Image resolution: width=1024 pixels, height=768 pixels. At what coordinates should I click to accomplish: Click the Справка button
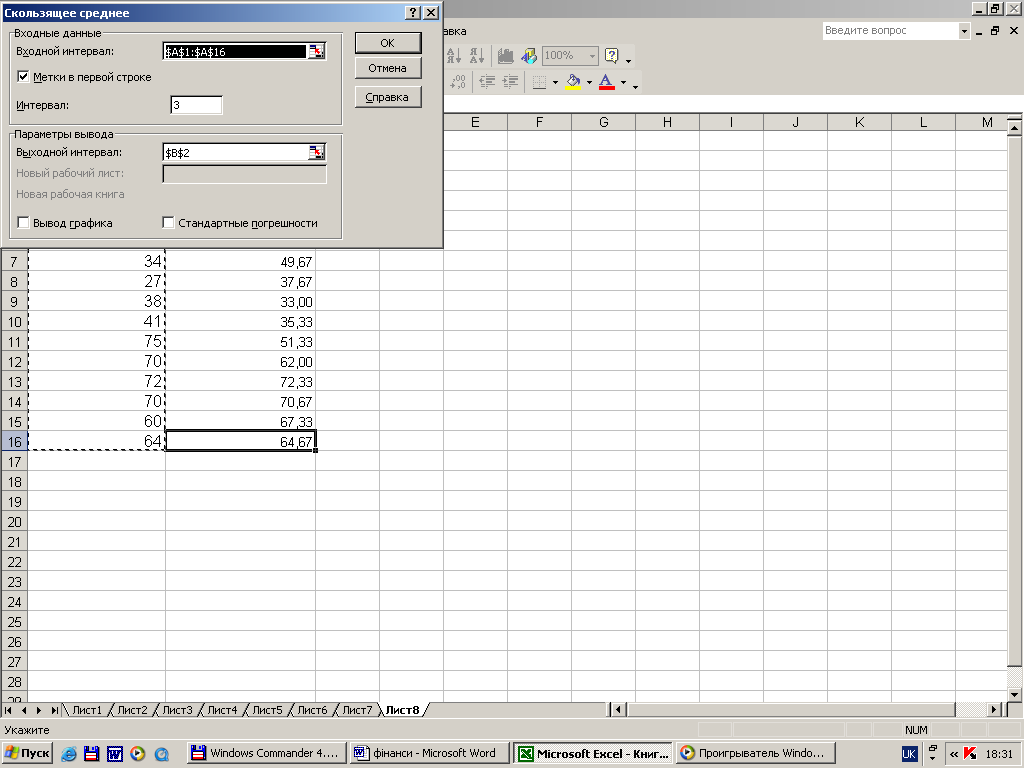pyautogui.click(x=388, y=97)
